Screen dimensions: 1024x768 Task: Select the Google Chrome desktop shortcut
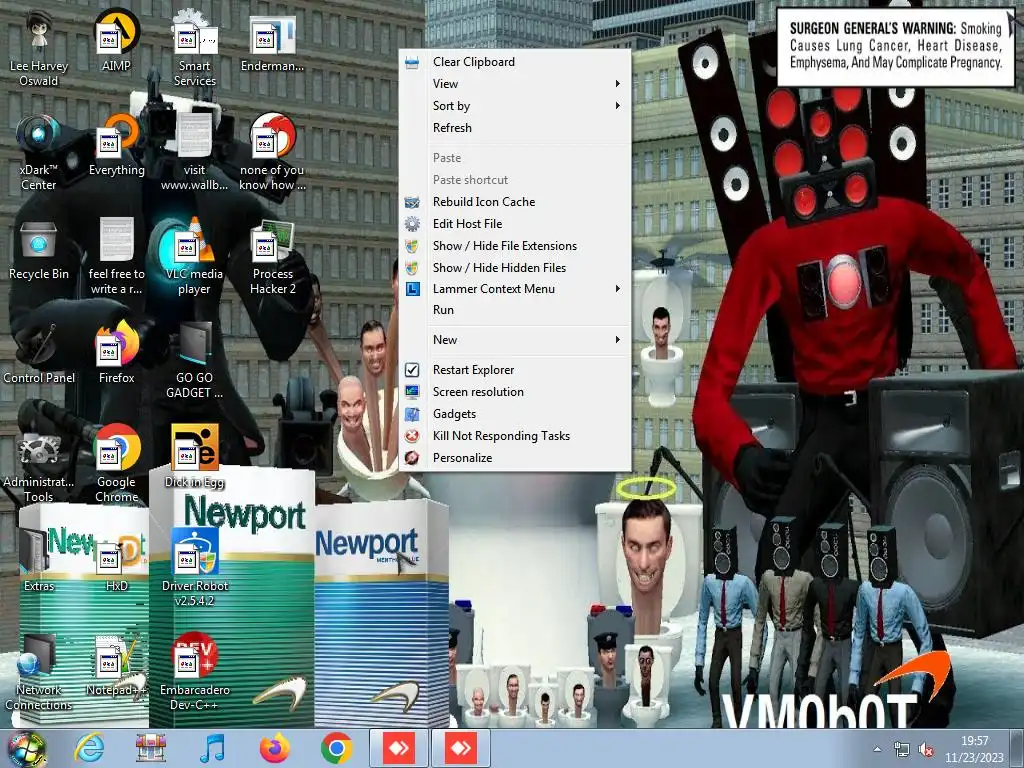(x=116, y=464)
